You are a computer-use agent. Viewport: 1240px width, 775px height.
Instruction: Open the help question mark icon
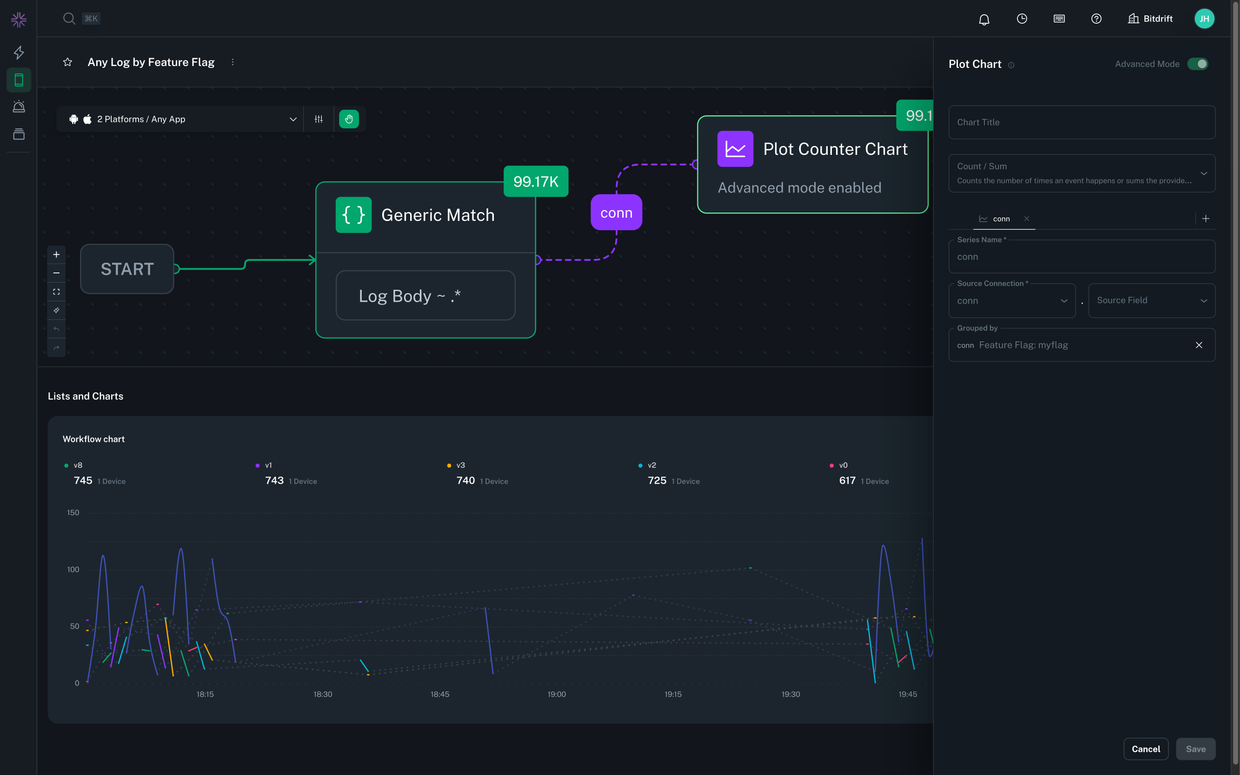click(x=1096, y=19)
